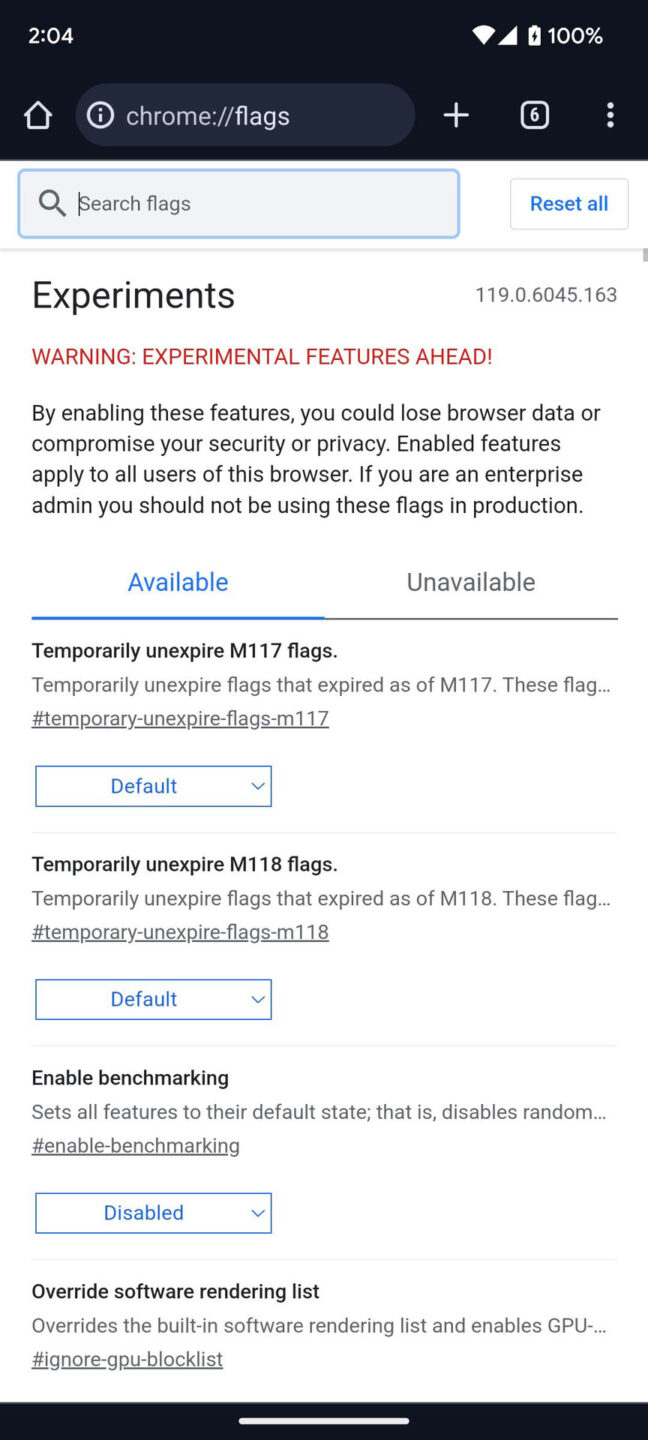648x1440 pixels.
Task: Tap the Search flags input field
Action: (238, 203)
